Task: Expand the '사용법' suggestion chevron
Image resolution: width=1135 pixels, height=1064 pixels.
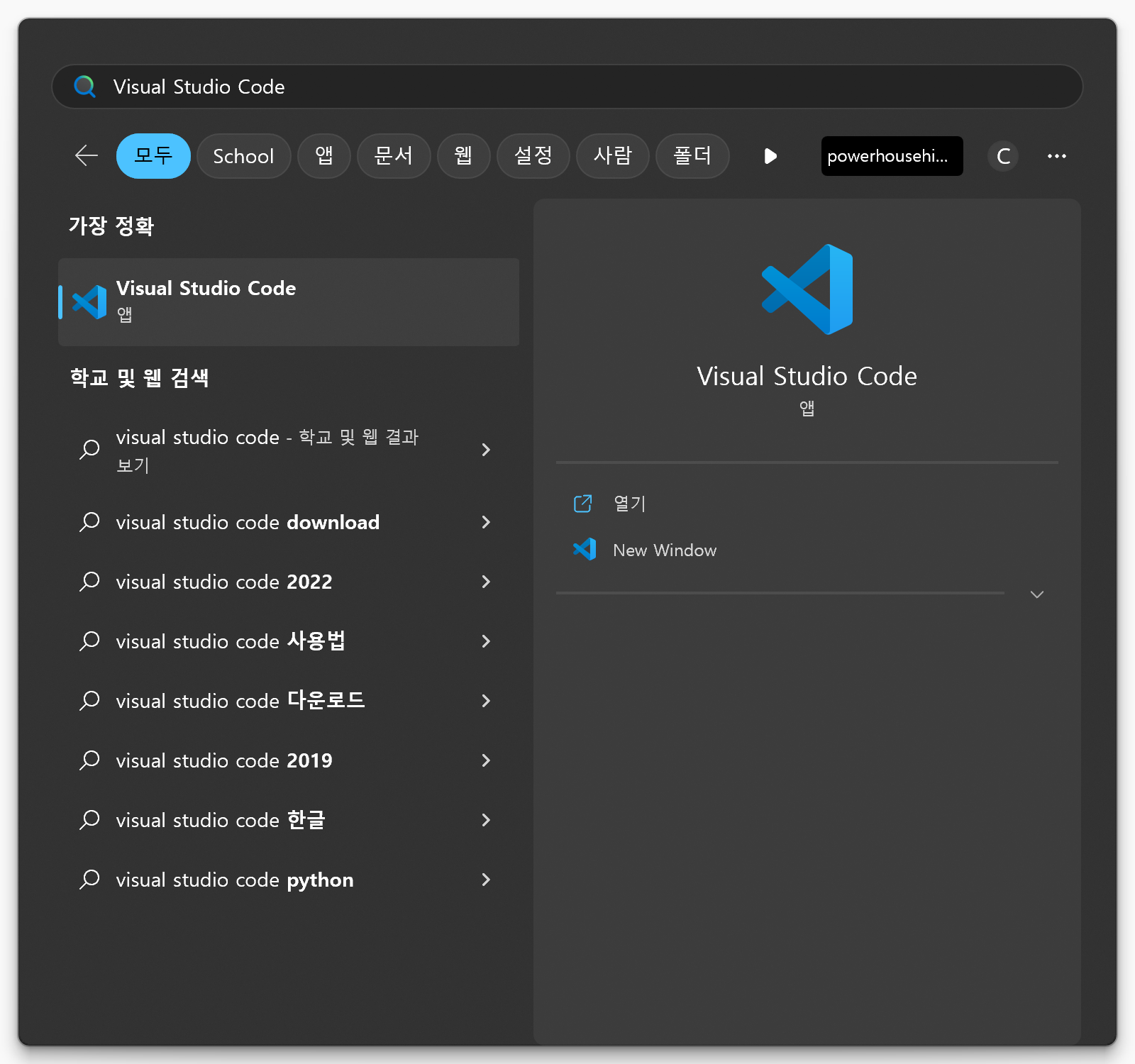Action: point(486,641)
